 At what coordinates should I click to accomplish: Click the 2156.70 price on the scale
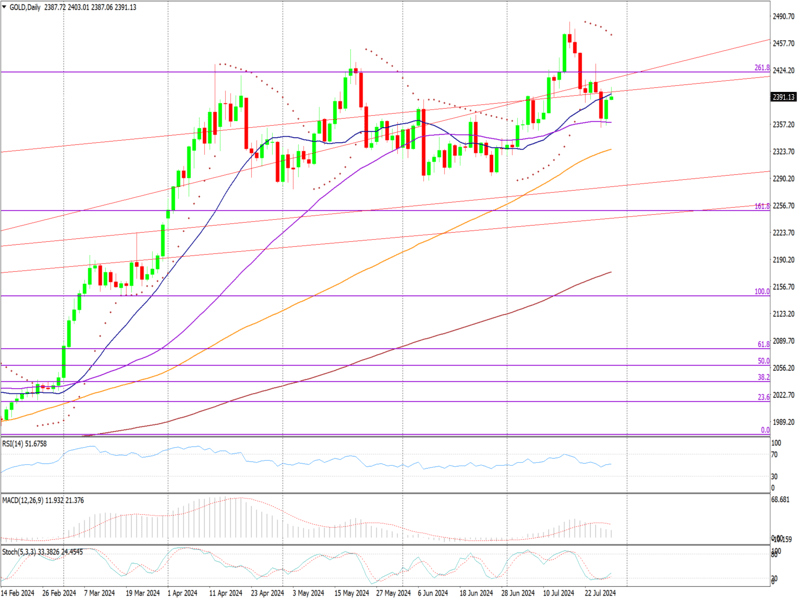click(x=783, y=286)
